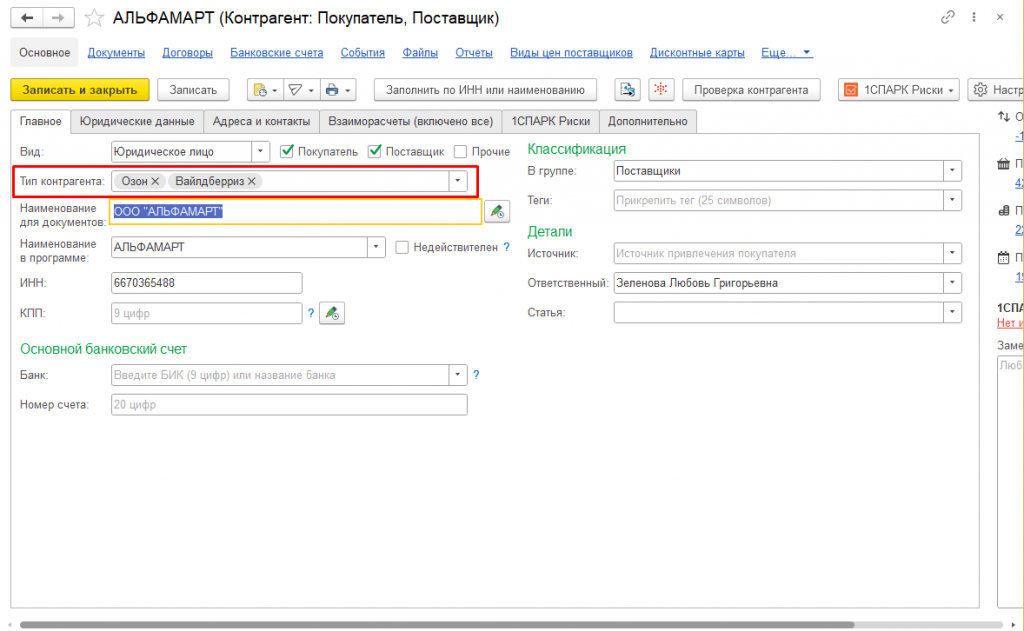
Task: Open the Договоры link
Action: (x=187, y=53)
